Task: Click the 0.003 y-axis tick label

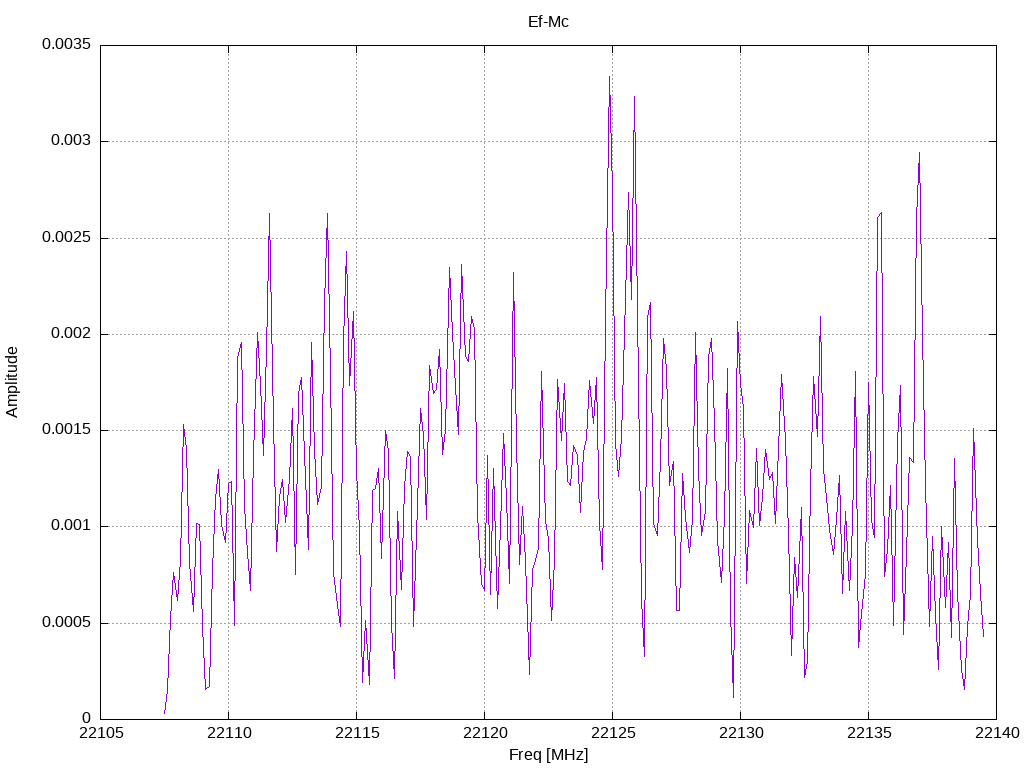Action: (71, 141)
